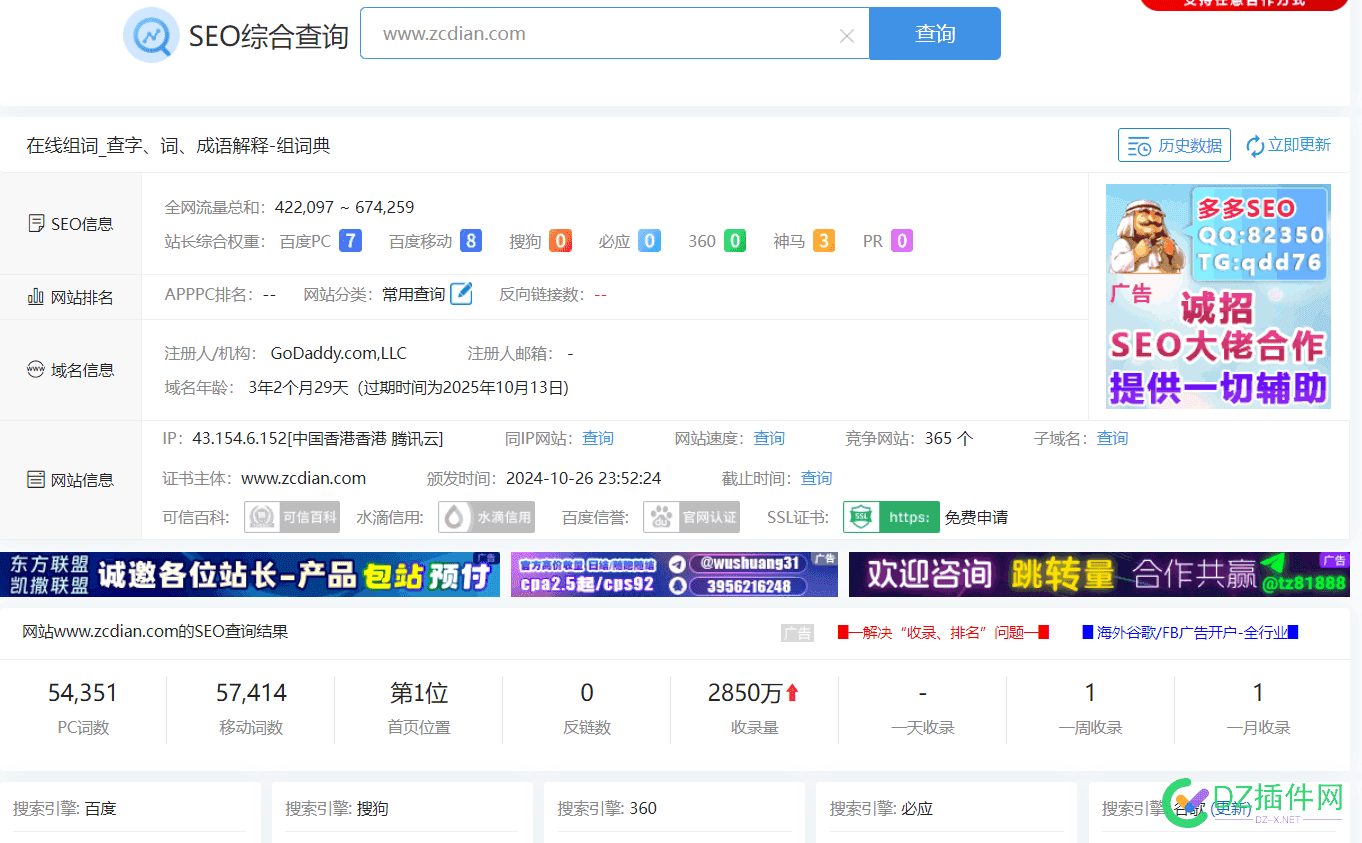Click the 搜狗 weight badge 0

click(x=560, y=241)
